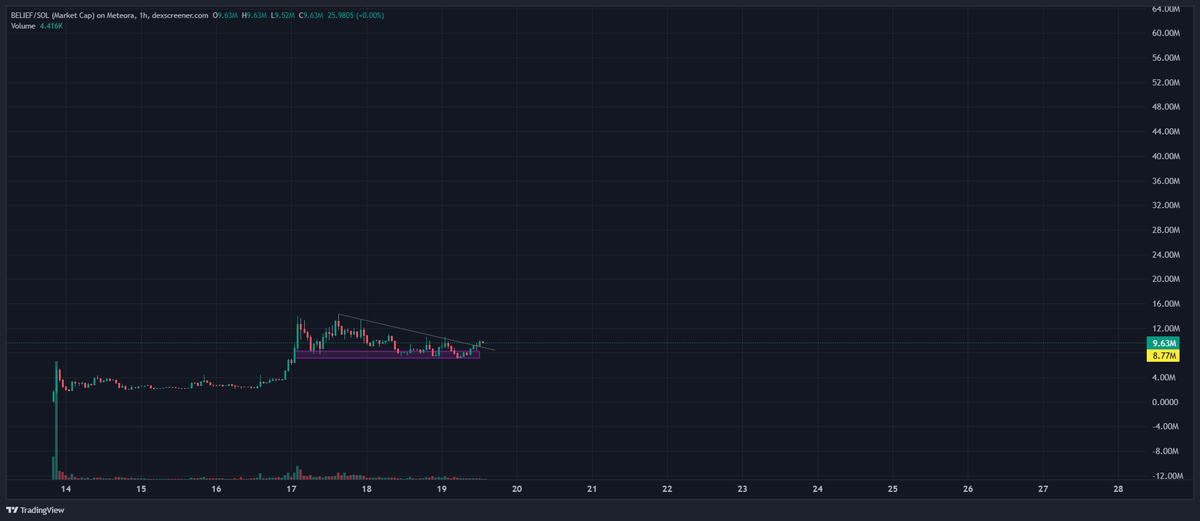Click date 26 on the time axis
The image size is (1200, 521).
click(968, 490)
